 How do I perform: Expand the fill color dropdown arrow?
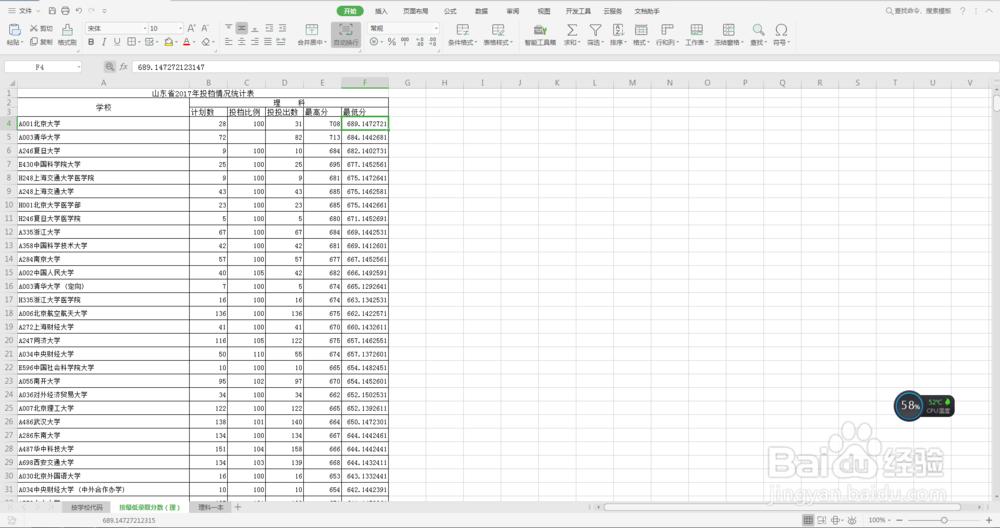[x=177, y=42]
